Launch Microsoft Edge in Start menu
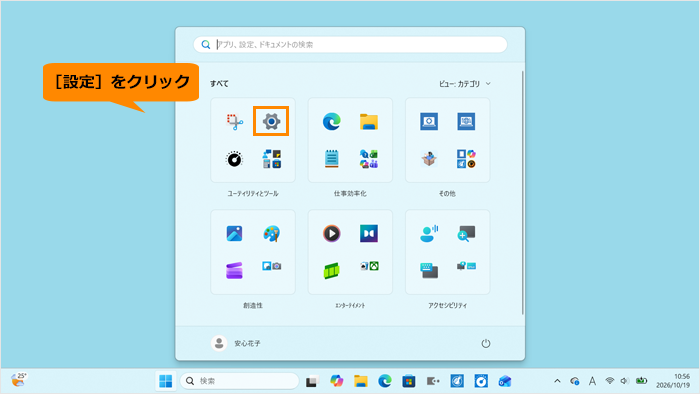The height and width of the screenshot is (394, 700). coord(332,121)
